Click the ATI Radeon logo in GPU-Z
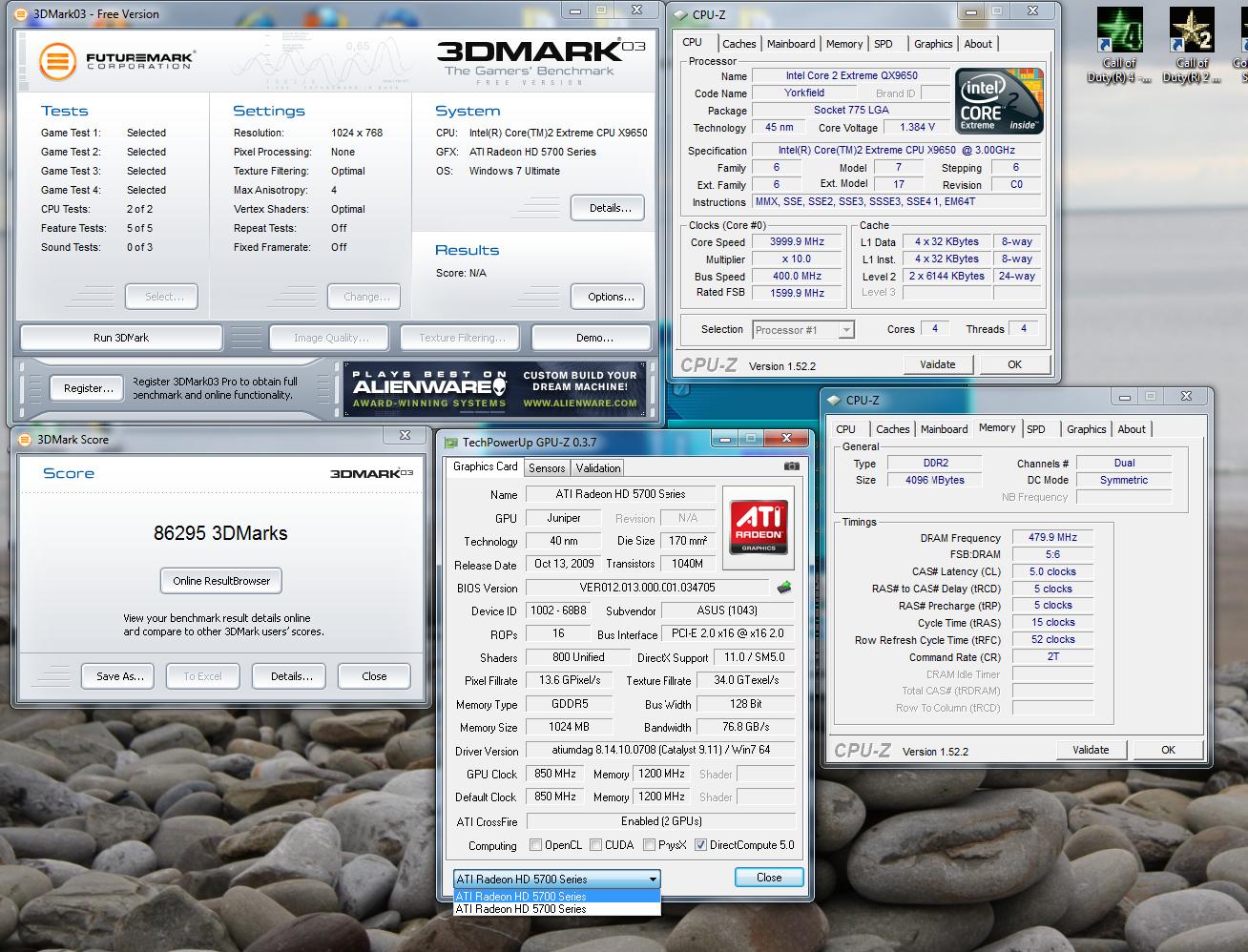 pyautogui.click(x=759, y=528)
